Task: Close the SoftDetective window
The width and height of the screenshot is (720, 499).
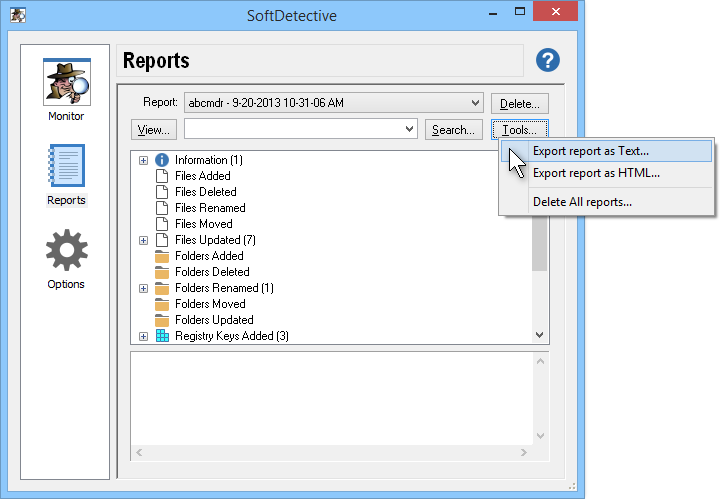Action: [x=556, y=11]
